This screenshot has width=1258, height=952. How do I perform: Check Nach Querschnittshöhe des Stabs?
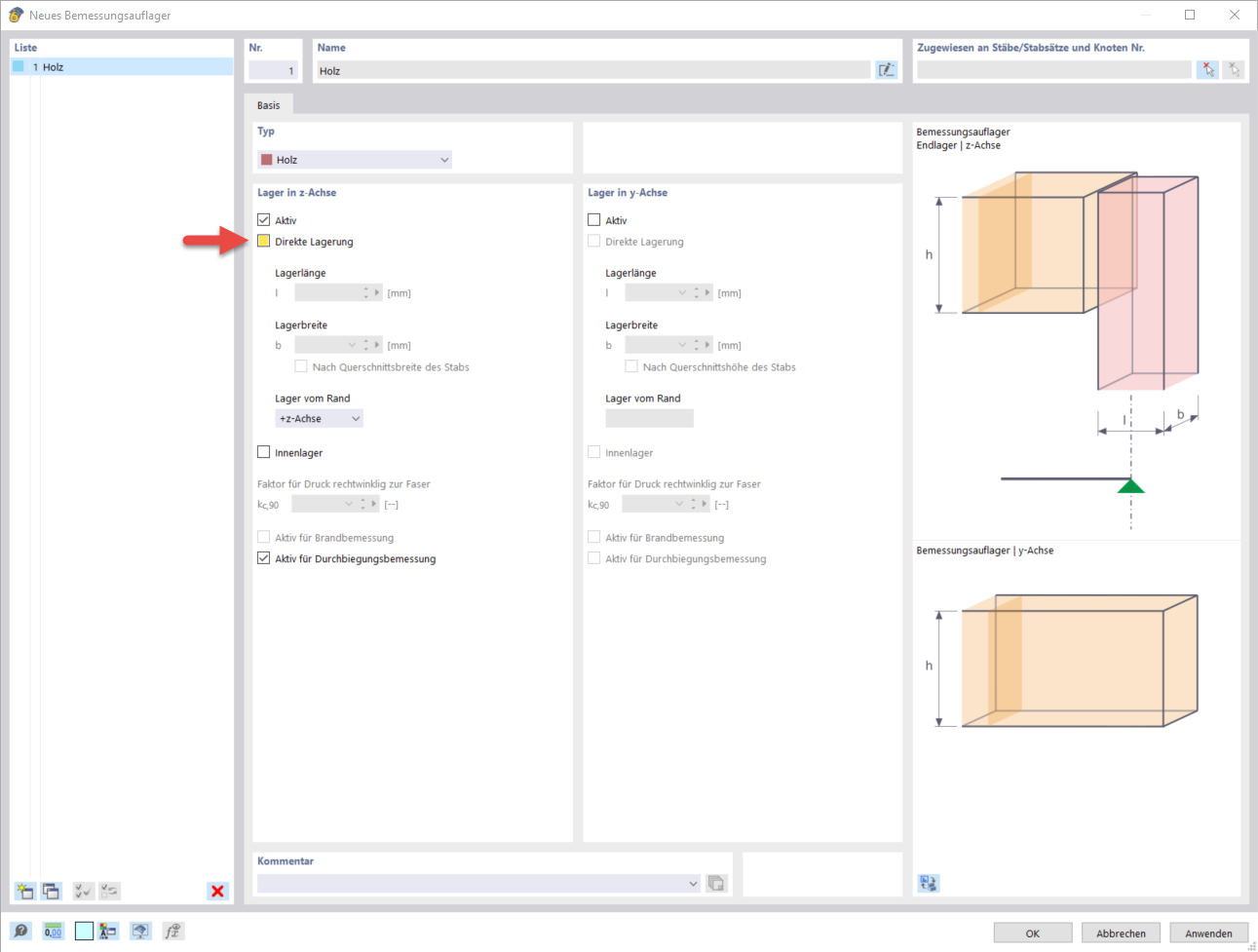(x=631, y=366)
